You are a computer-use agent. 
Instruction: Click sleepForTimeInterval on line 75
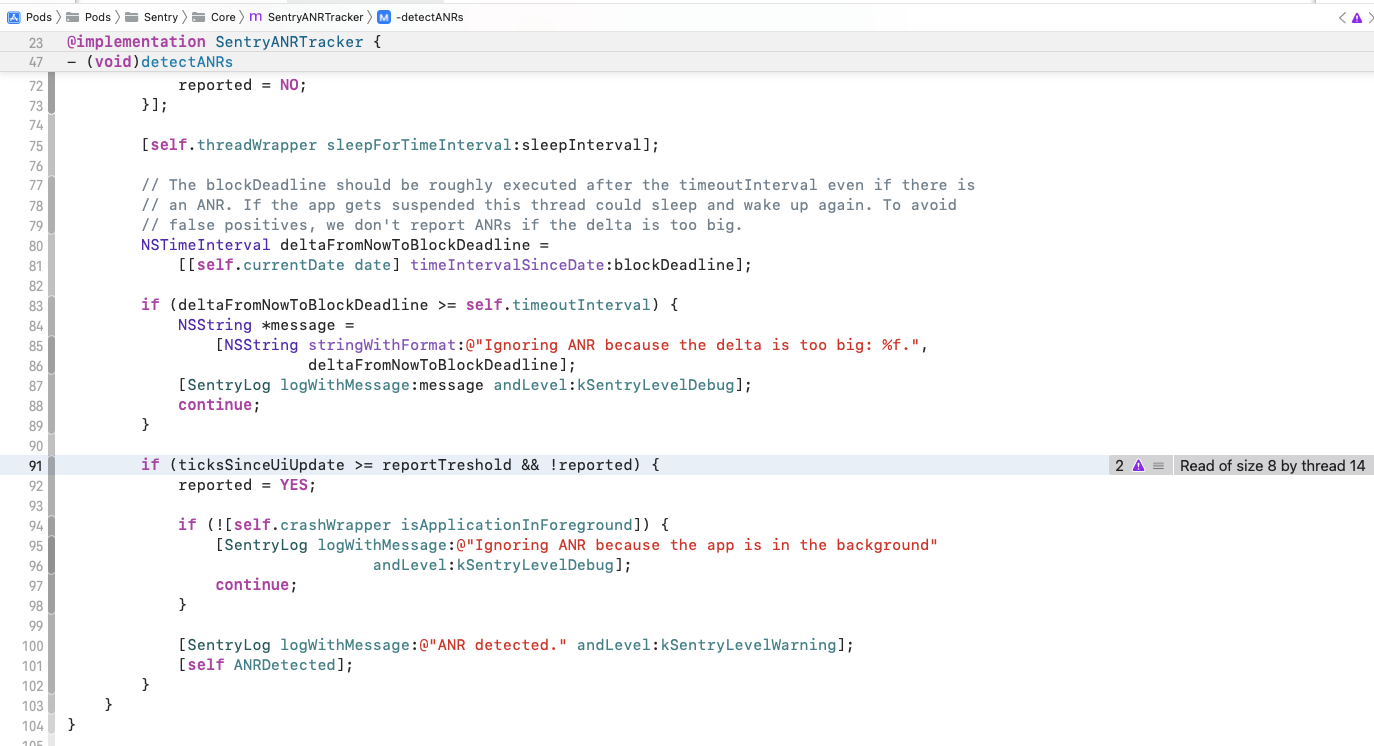419,145
